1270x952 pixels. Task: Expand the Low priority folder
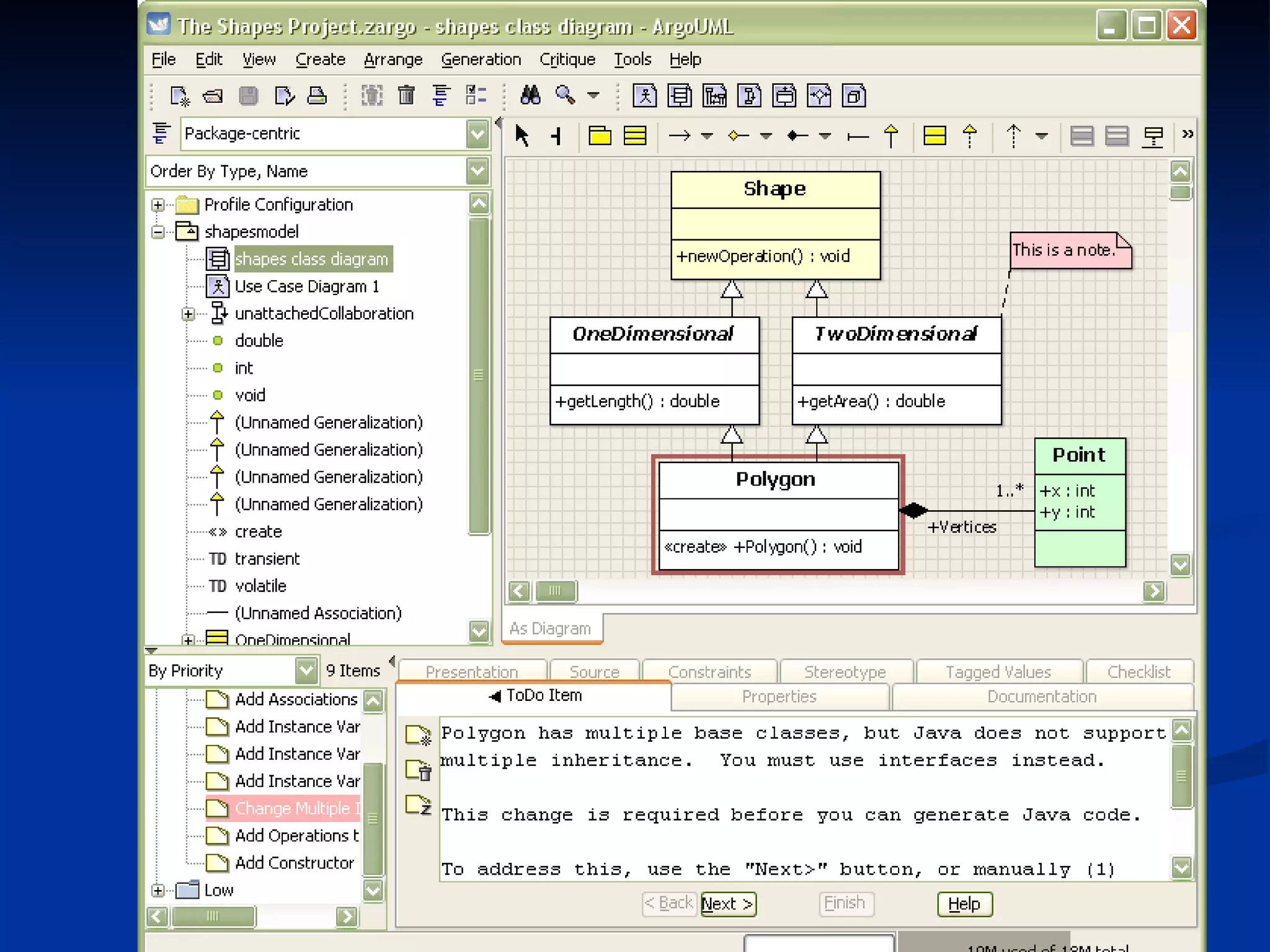click(158, 890)
